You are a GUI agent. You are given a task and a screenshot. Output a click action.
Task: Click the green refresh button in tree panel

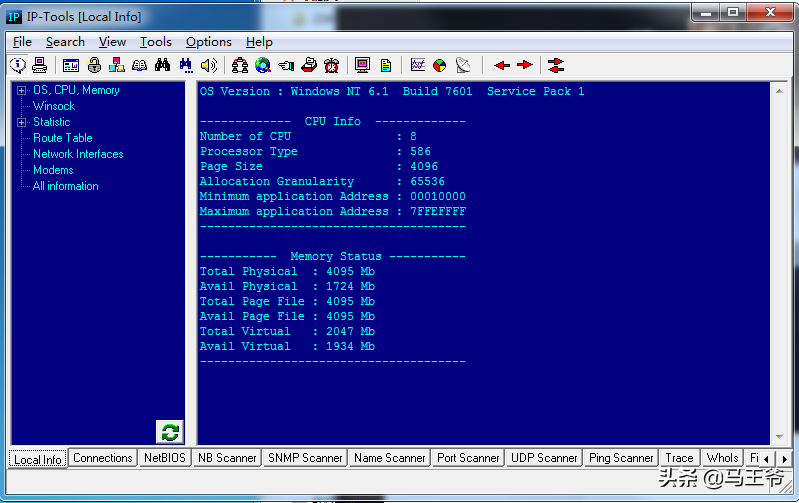click(170, 432)
